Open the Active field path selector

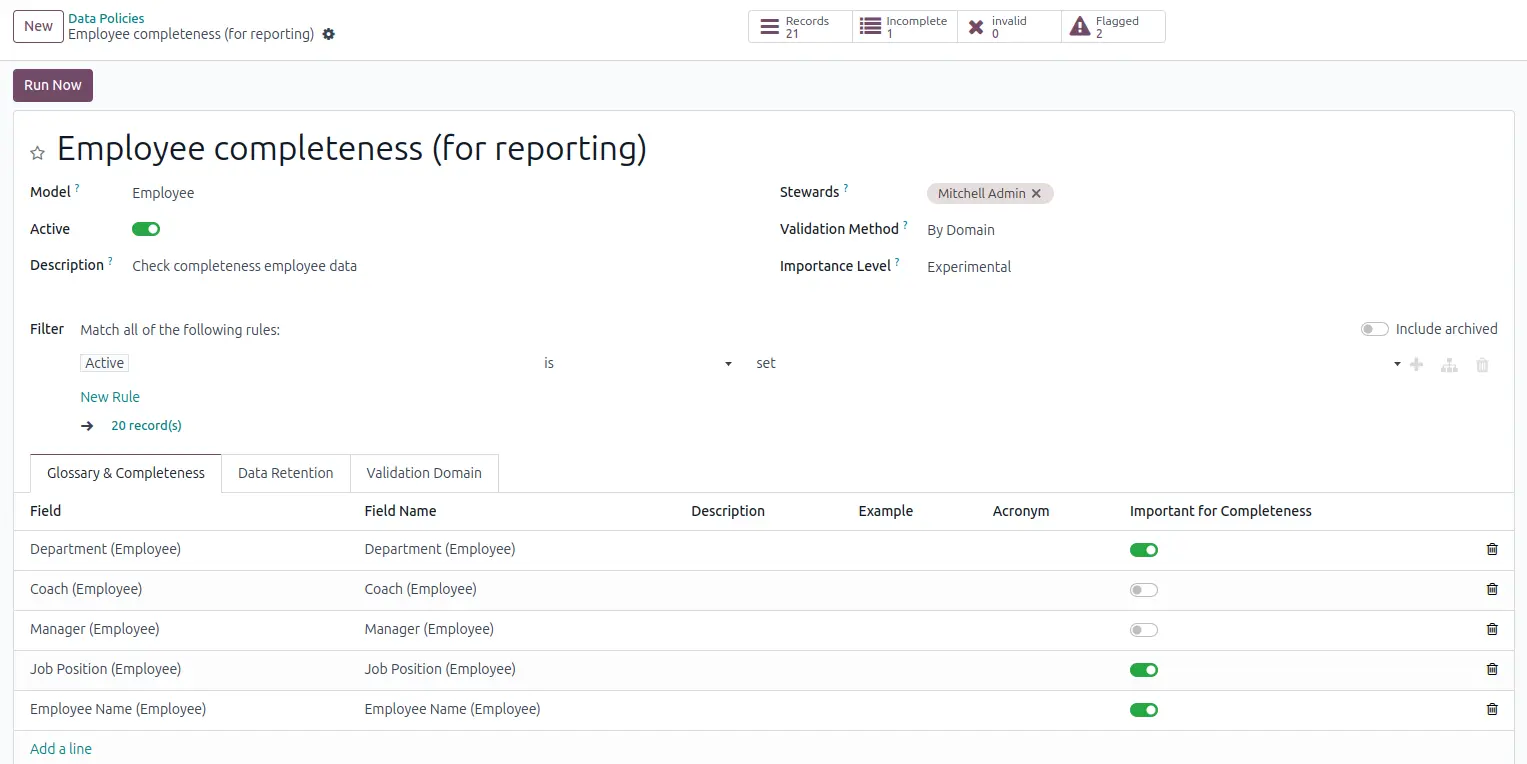point(105,364)
